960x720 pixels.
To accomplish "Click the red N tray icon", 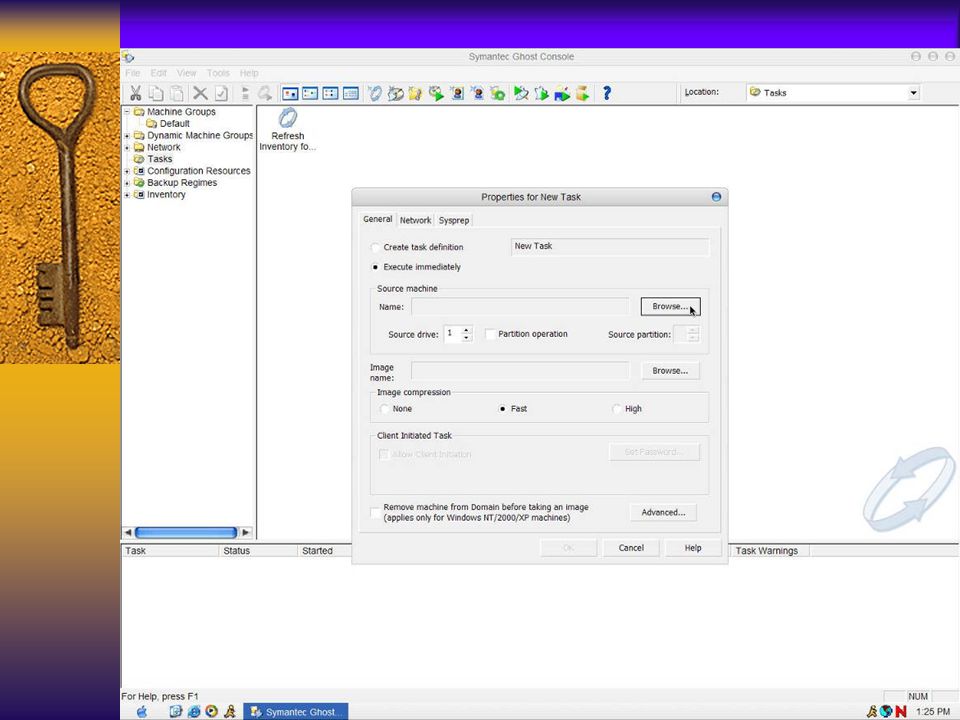I will coord(901,711).
